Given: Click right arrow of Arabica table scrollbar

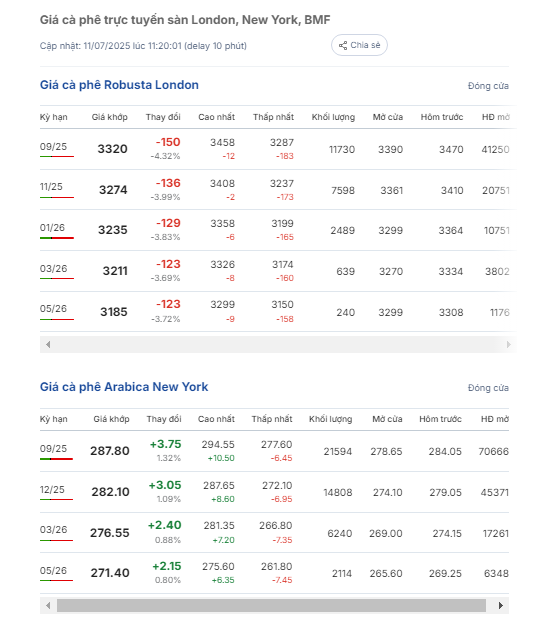Looking at the screenshot, I should click(x=500, y=605).
